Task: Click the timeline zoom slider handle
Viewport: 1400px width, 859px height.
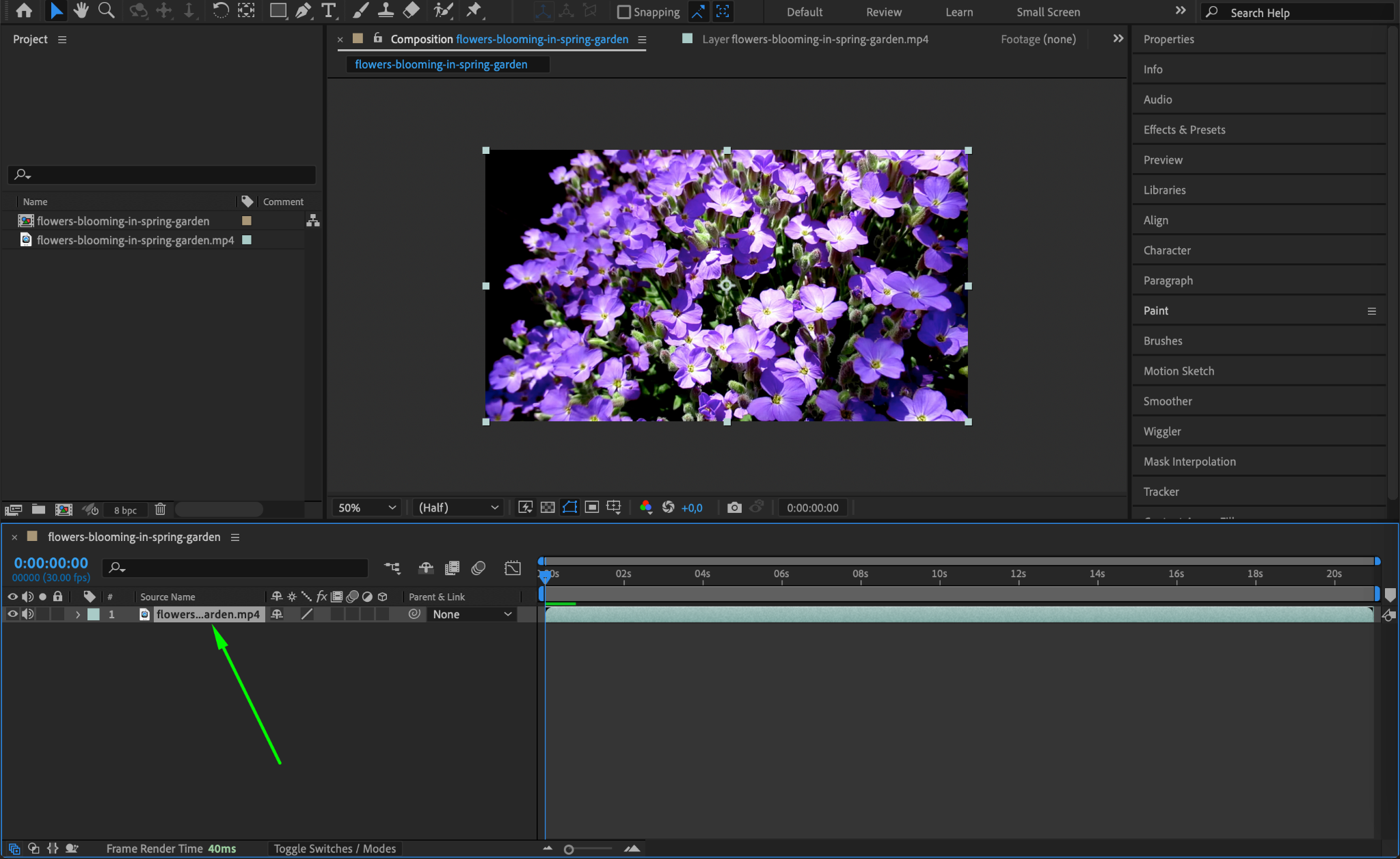Action: coord(569,849)
